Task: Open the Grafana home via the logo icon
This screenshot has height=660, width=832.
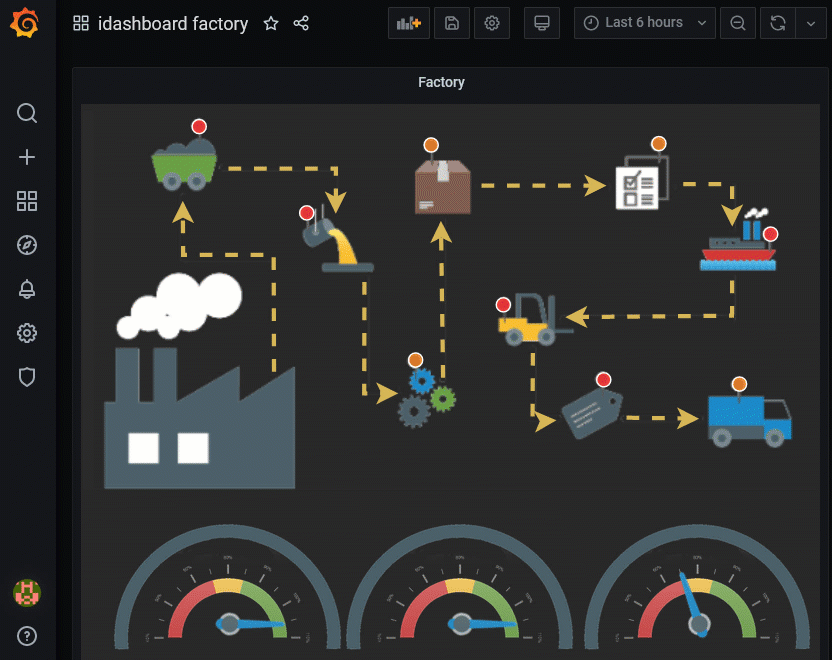Action: pos(26,22)
